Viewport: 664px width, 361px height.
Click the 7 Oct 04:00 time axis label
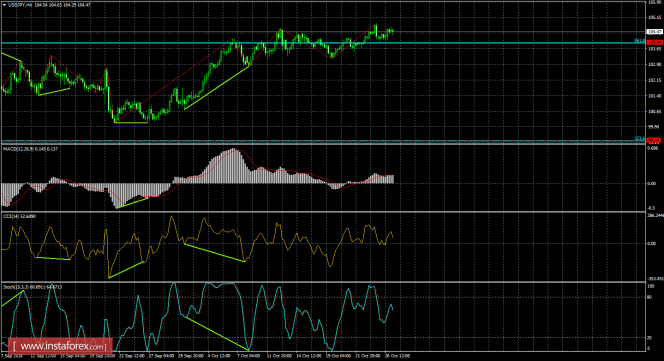click(x=249, y=356)
